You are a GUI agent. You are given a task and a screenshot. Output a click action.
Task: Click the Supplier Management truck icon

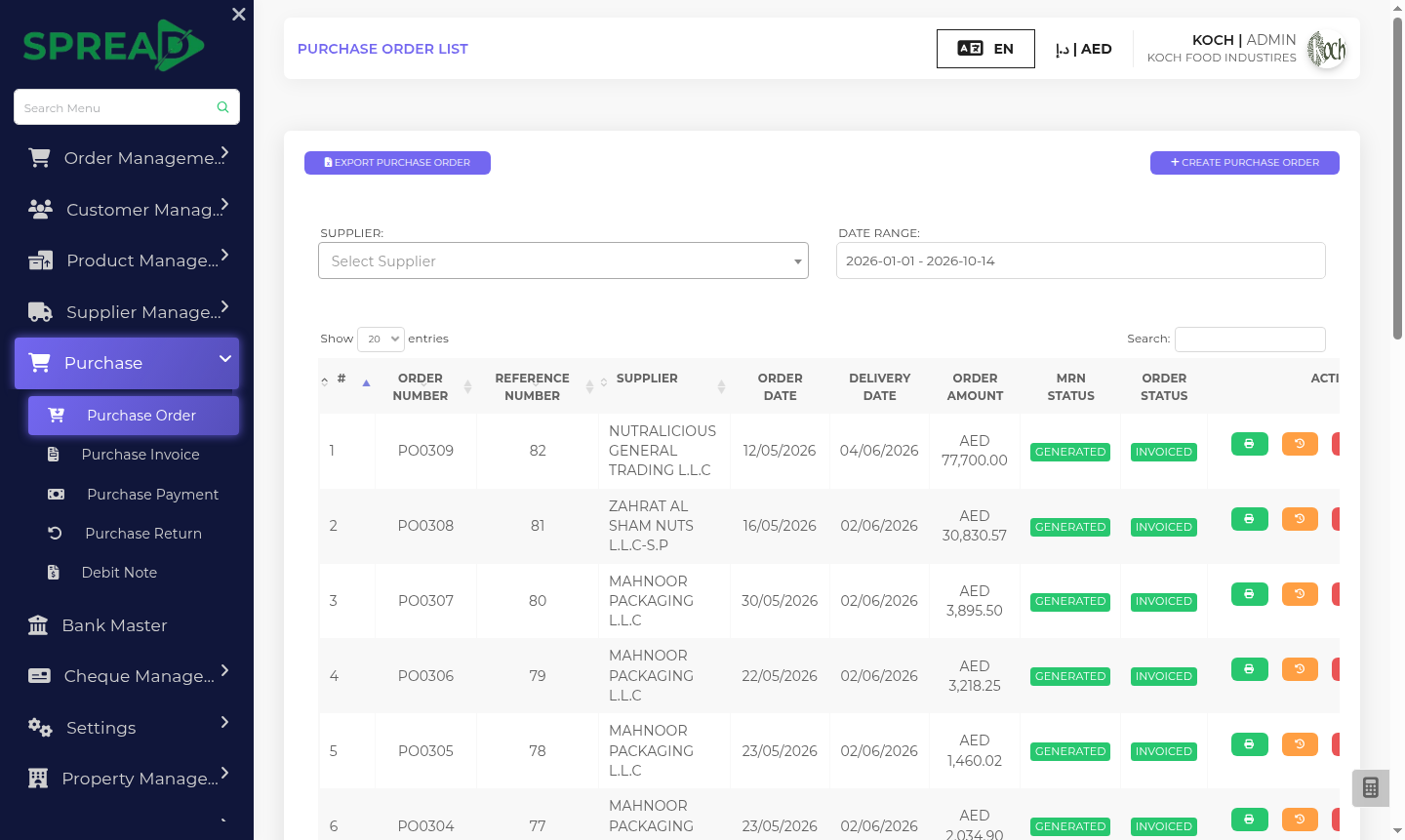coord(40,312)
